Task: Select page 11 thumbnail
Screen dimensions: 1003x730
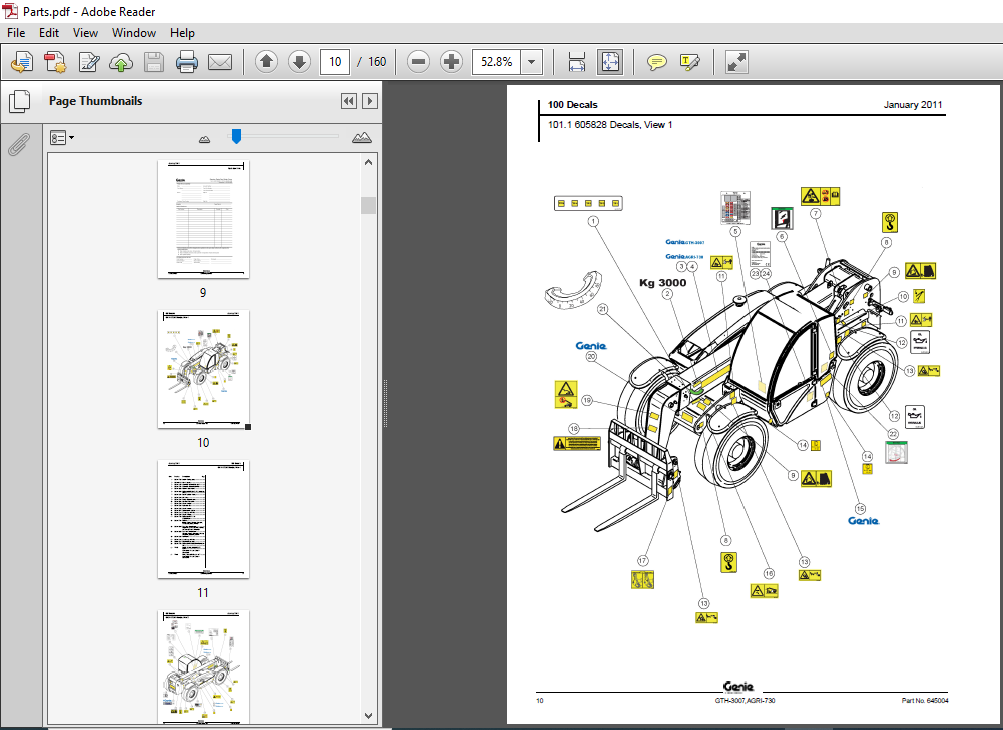Action: 203,519
